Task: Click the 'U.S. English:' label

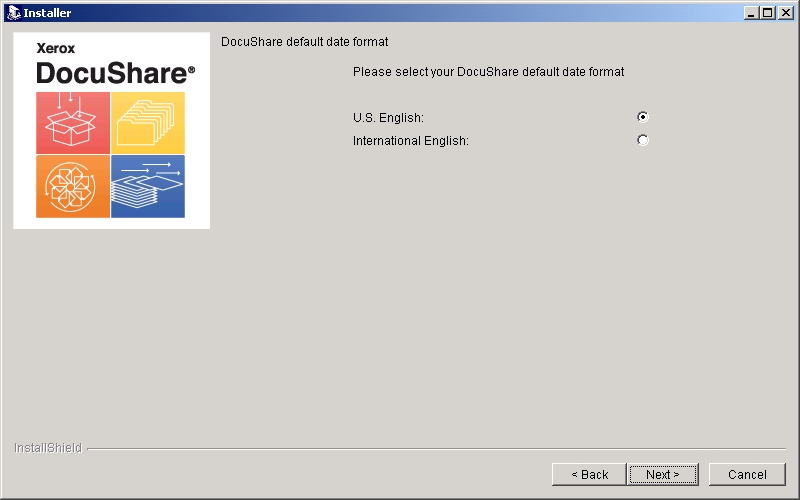Action: [x=388, y=118]
